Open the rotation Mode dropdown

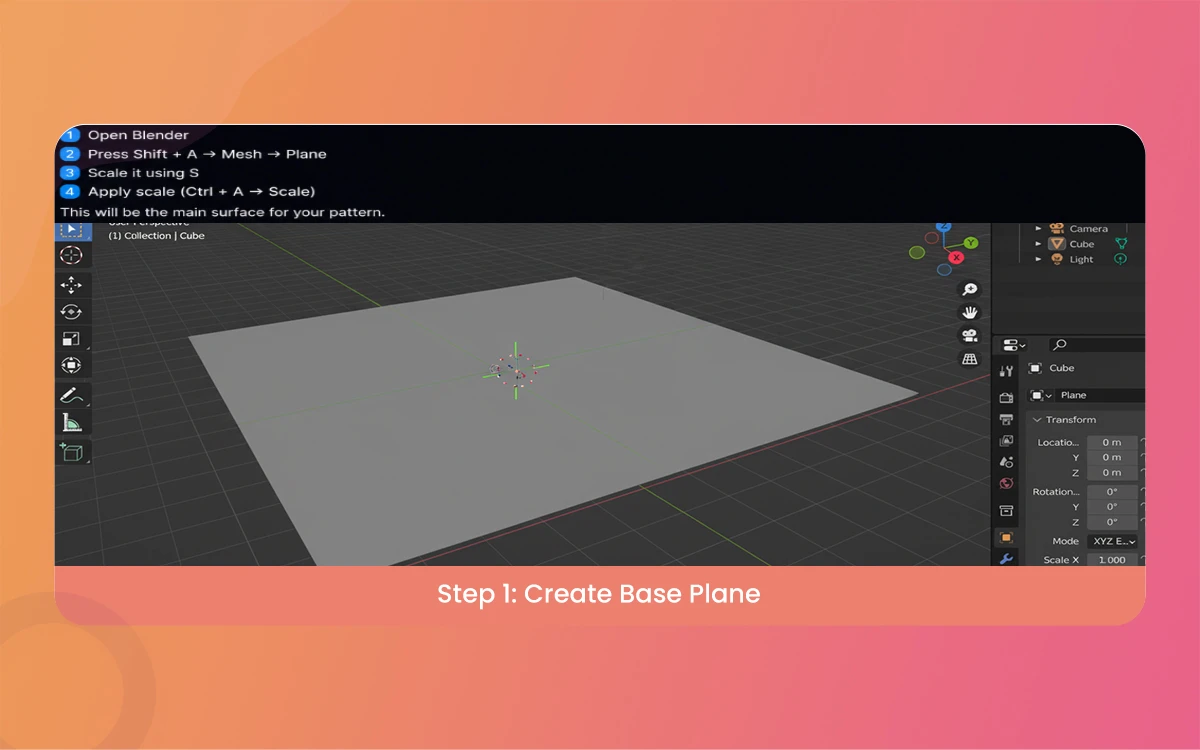(x=1112, y=541)
